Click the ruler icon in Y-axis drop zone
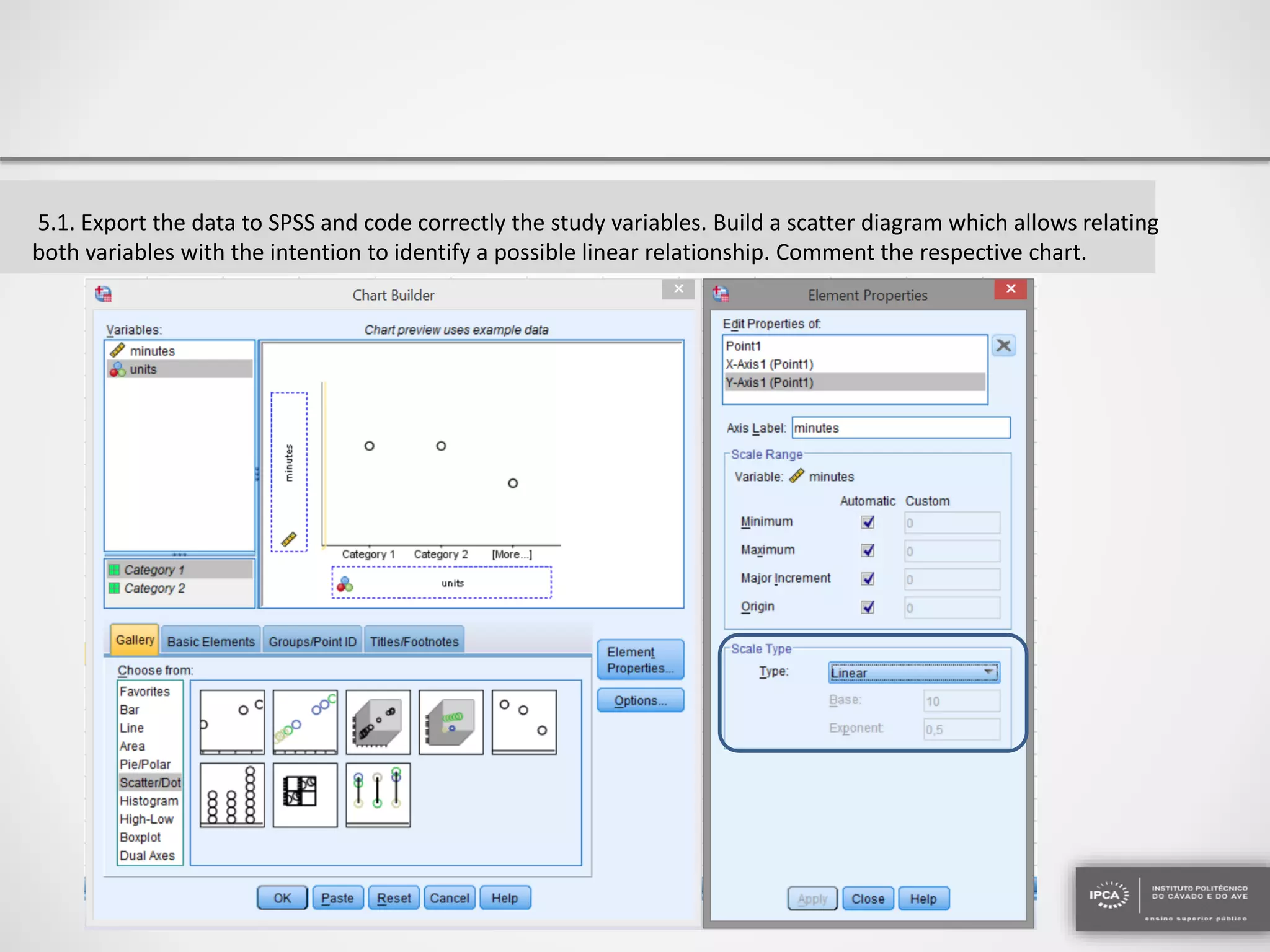This screenshot has height=952, width=1270. coord(289,539)
